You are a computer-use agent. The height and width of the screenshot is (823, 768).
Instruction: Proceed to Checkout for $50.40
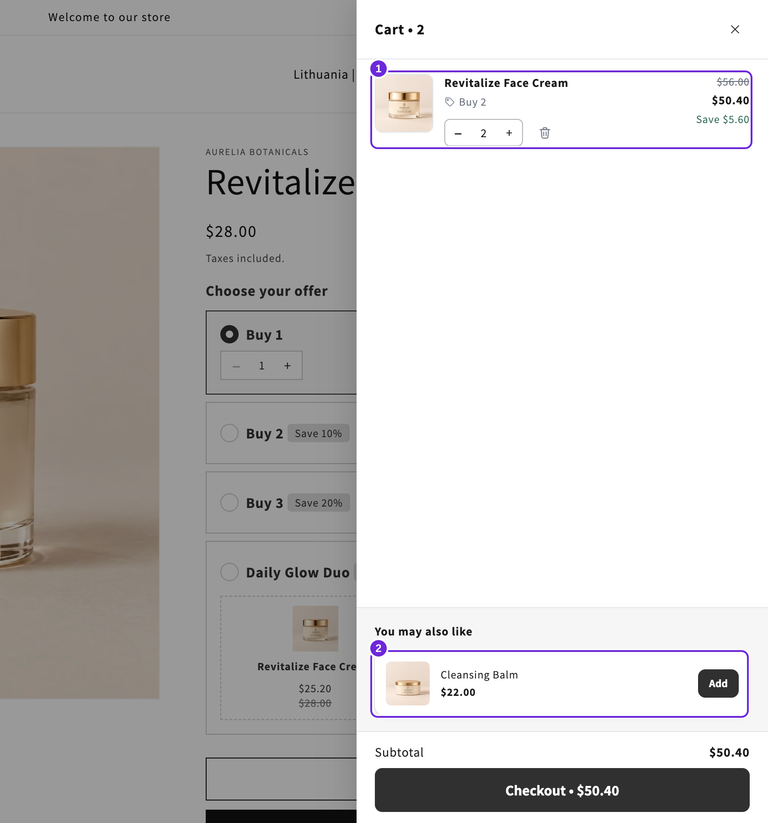pyautogui.click(x=562, y=790)
